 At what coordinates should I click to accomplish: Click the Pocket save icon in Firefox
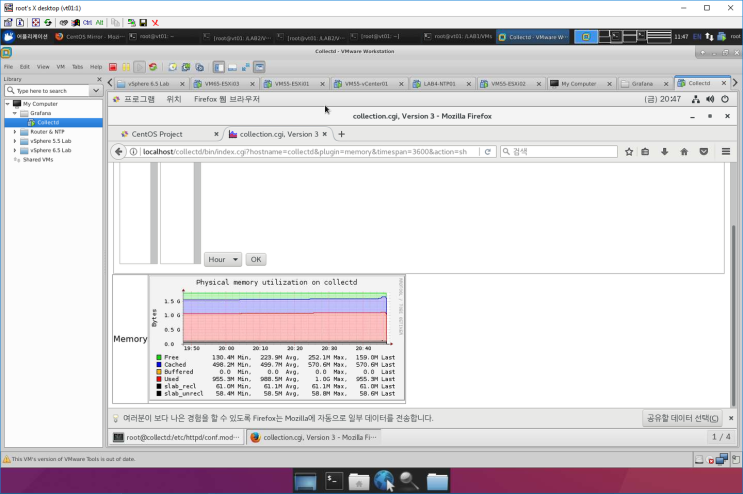[x=704, y=152]
